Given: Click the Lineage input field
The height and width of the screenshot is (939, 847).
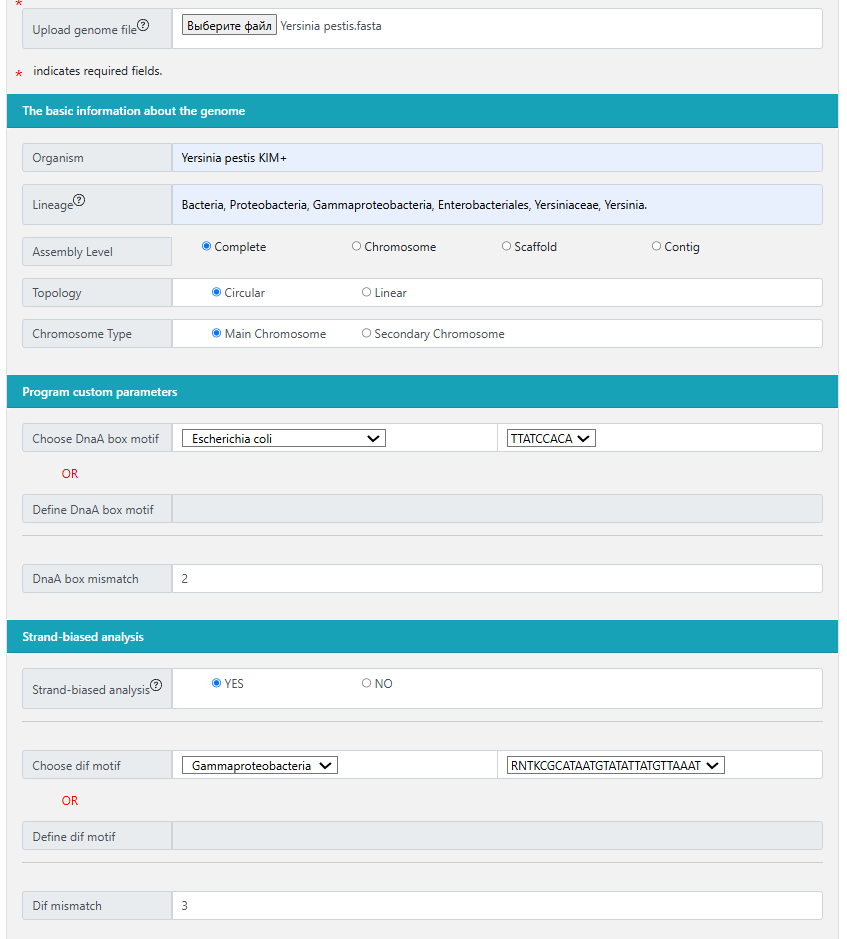Looking at the screenshot, I should coord(497,204).
